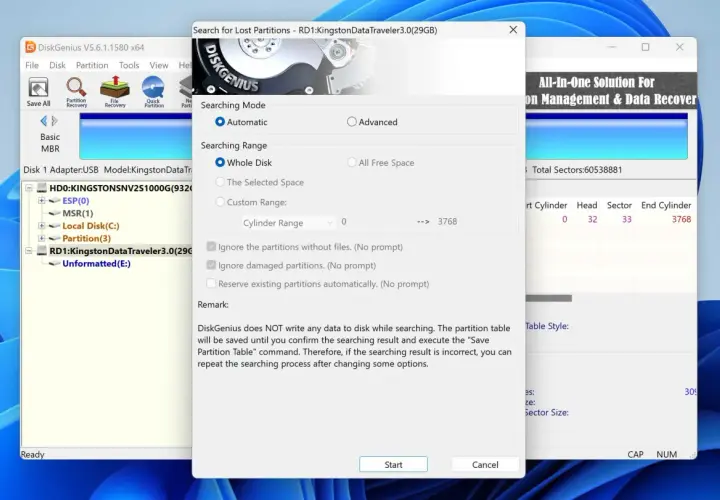
Task: Click the Basic MBR disk type label
Action: tap(50, 143)
